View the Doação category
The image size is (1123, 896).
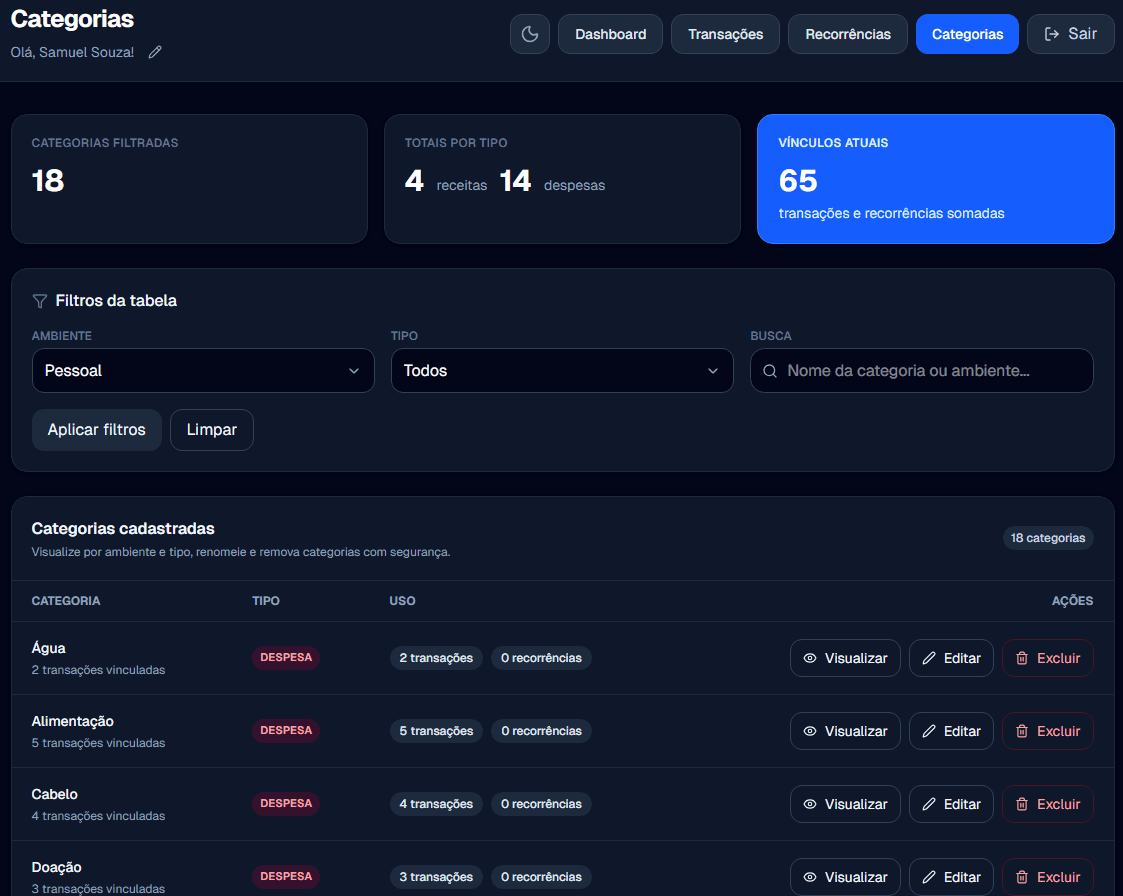845,877
